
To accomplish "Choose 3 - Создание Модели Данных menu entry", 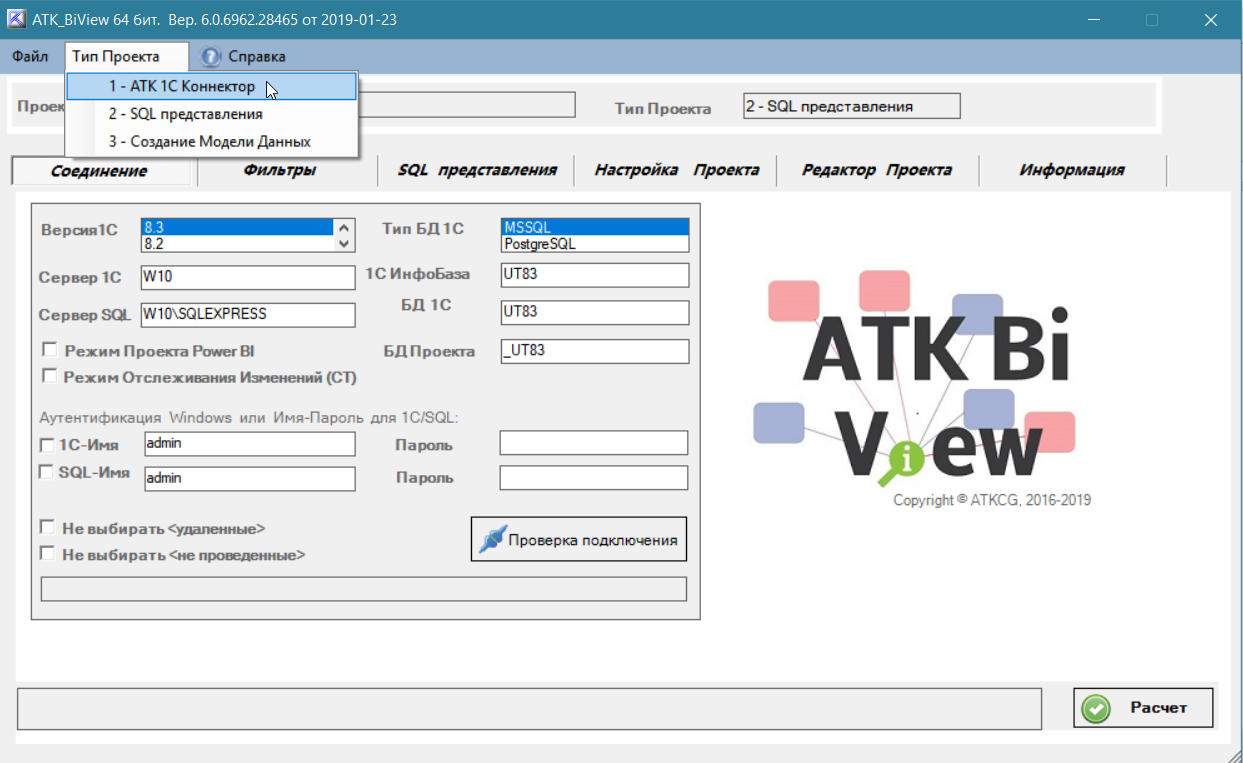I will (210, 142).
